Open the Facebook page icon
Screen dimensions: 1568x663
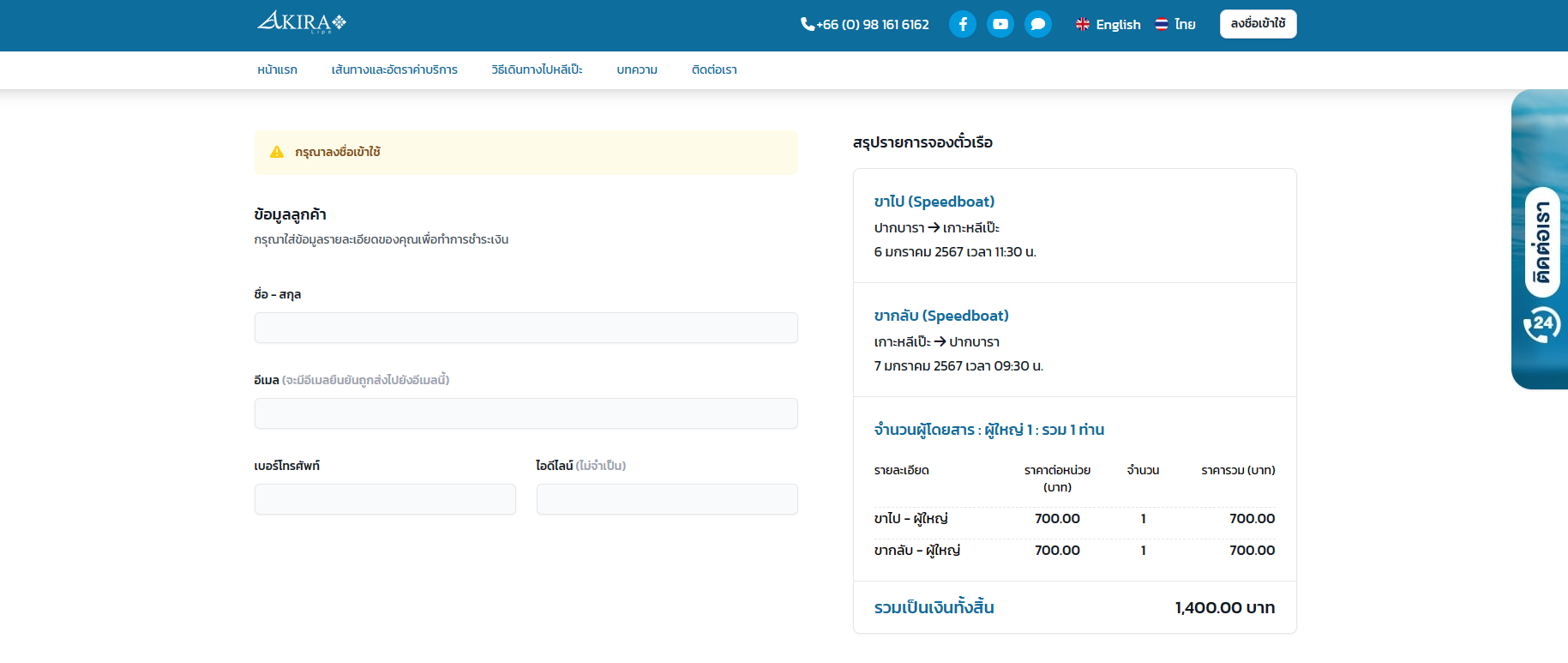963,24
